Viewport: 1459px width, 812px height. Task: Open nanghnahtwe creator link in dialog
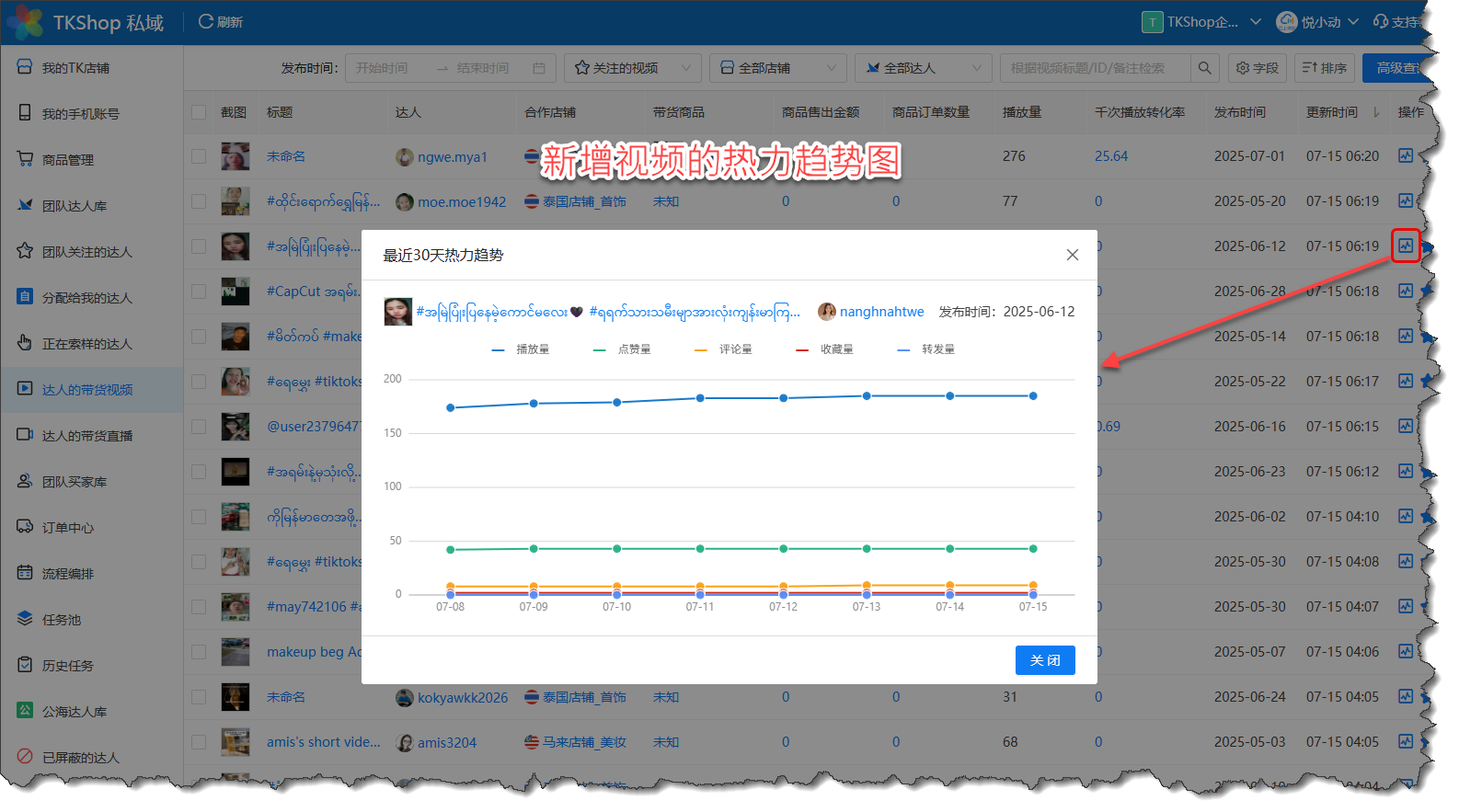[881, 312]
